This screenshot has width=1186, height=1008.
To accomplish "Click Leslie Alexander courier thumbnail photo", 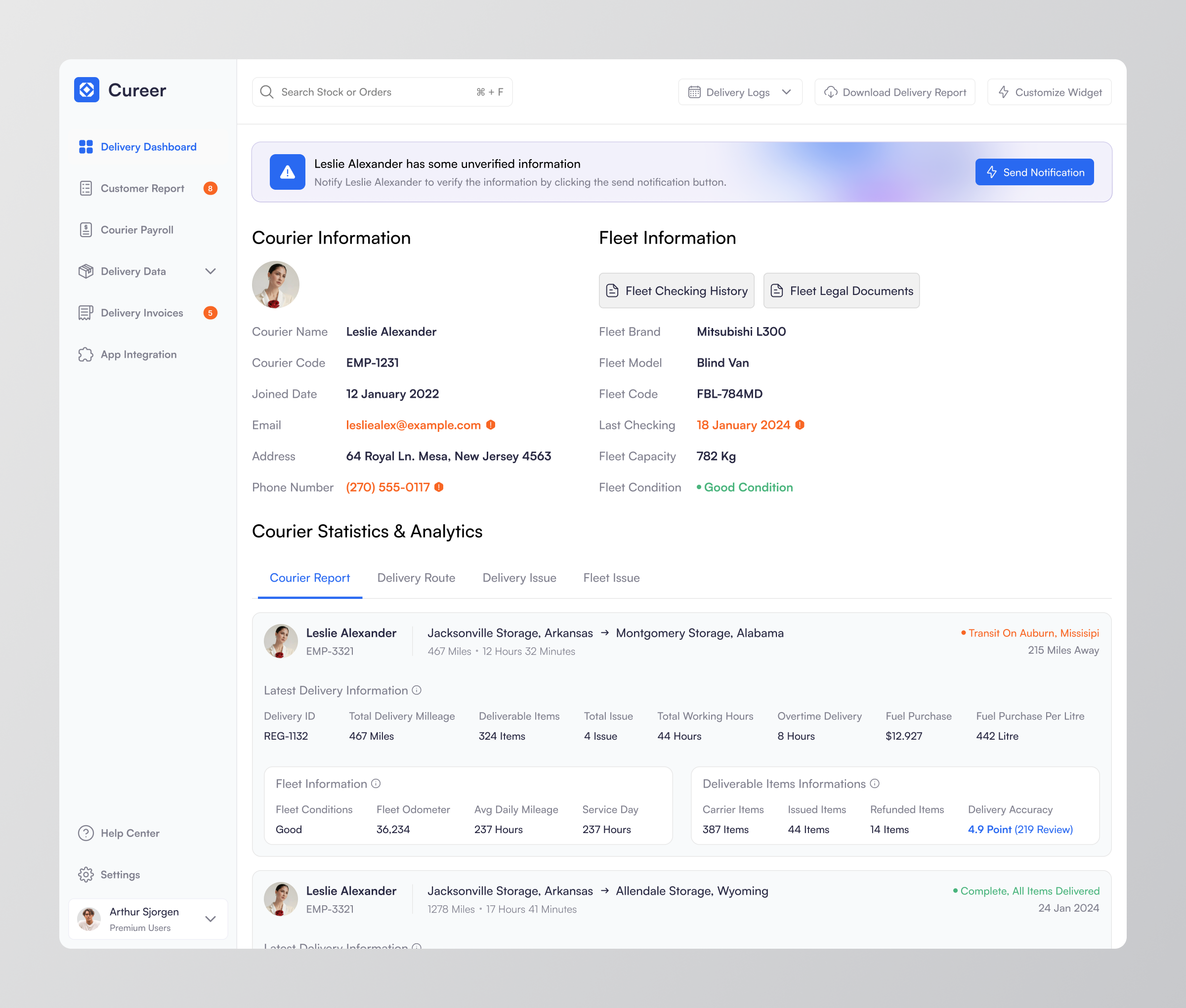I will point(276,285).
